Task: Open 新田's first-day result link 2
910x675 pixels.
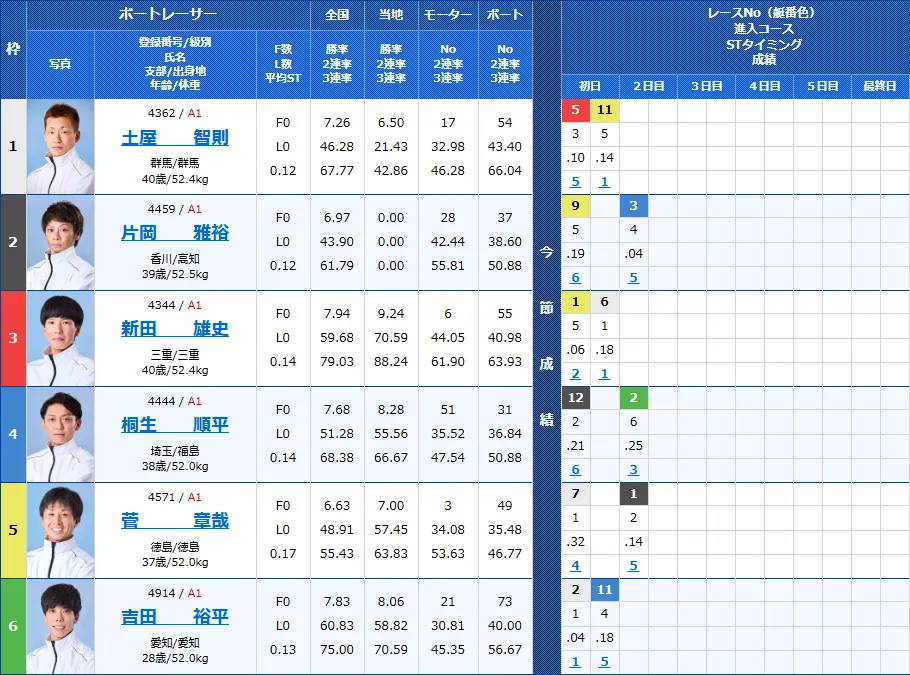Action: pyautogui.click(x=575, y=374)
